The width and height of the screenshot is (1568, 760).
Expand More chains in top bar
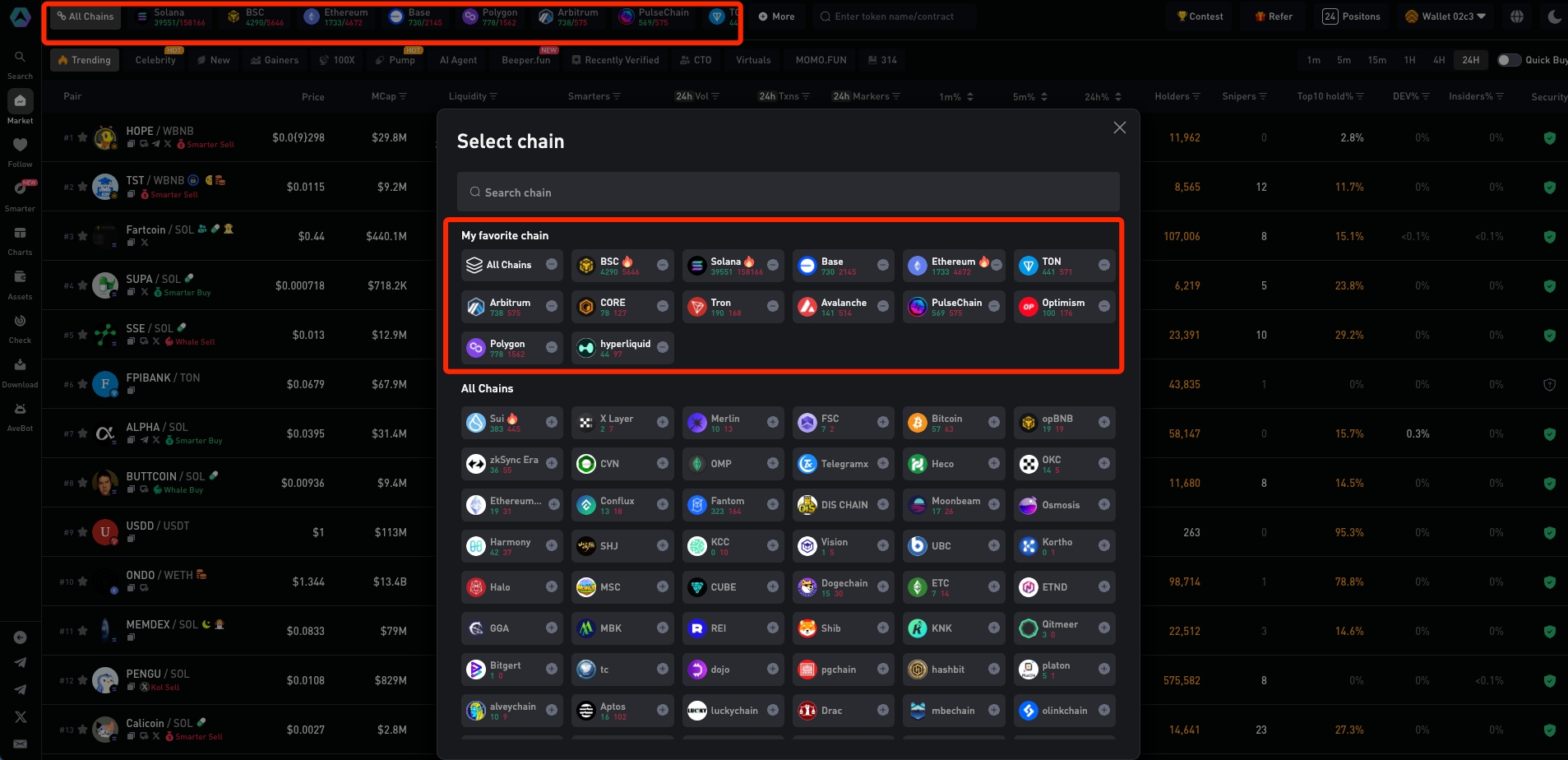click(x=776, y=16)
